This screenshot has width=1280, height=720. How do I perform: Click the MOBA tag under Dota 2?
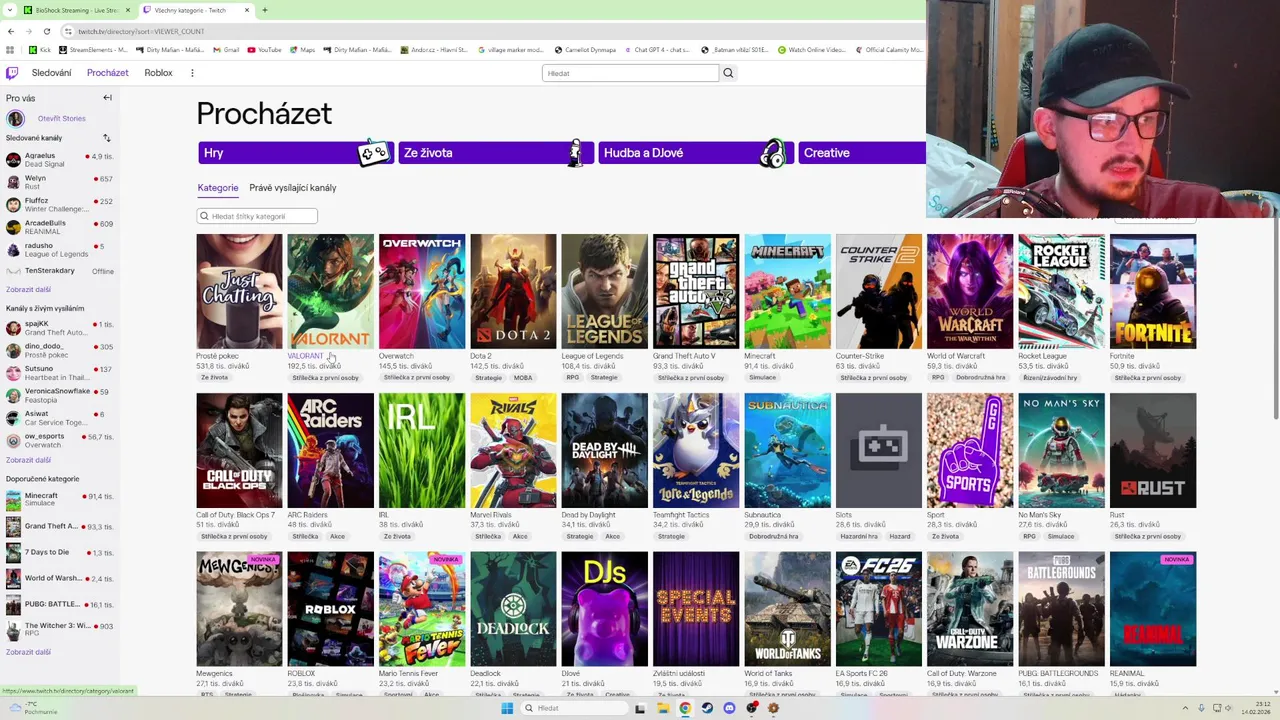coord(523,378)
